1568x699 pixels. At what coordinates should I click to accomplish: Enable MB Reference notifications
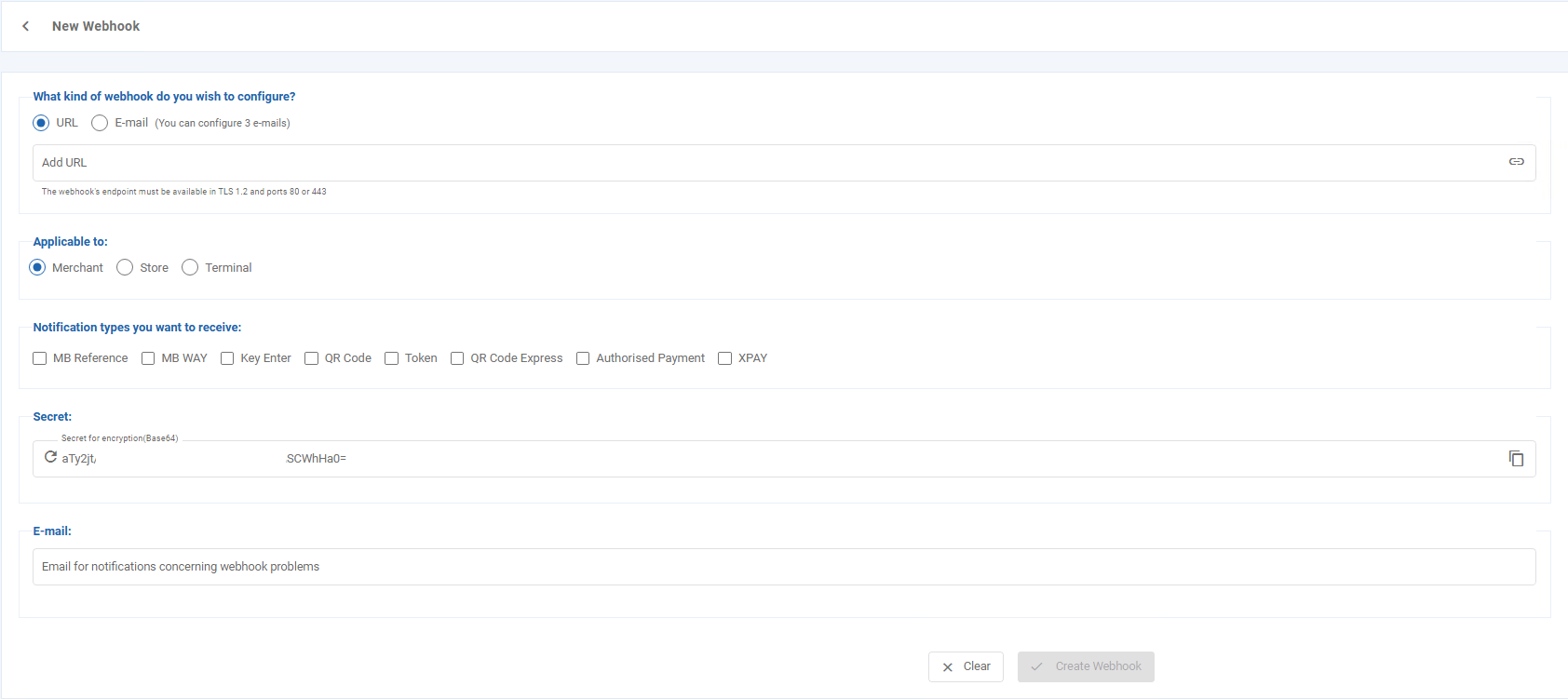tap(40, 358)
